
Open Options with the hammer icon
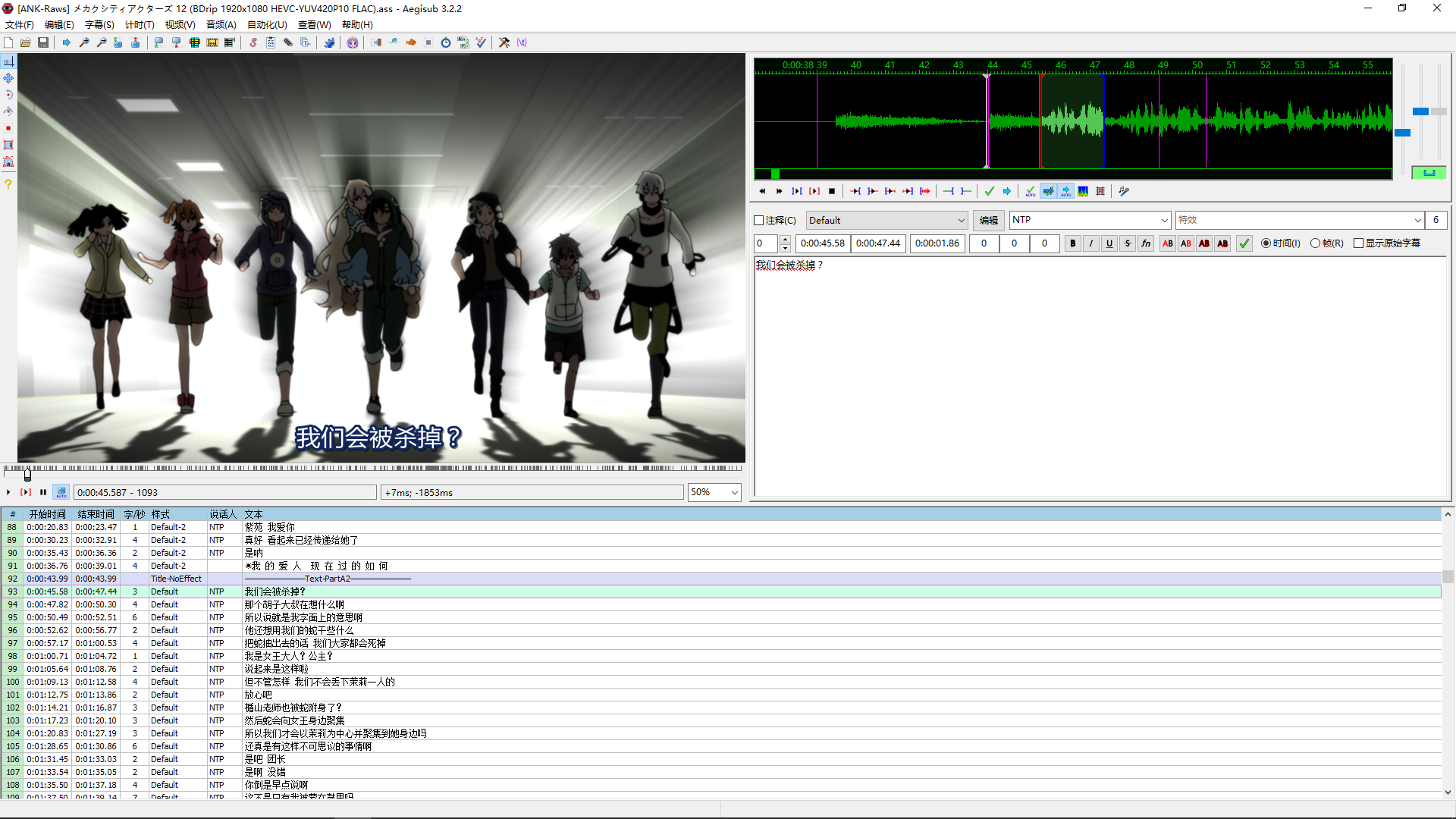point(504,42)
